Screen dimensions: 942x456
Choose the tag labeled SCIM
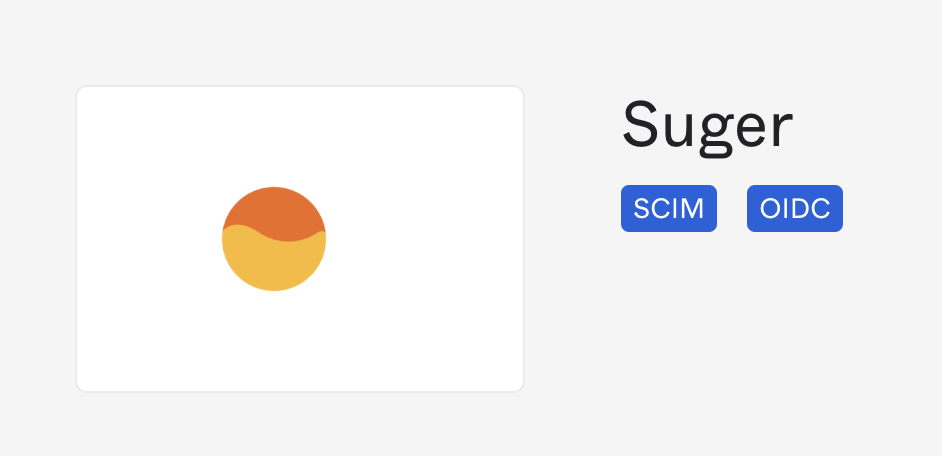[x=669, y=209]
